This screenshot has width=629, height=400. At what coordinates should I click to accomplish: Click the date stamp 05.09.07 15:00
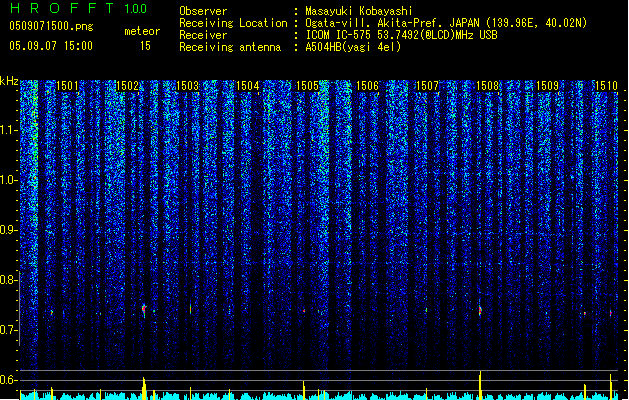pos(51,45)
